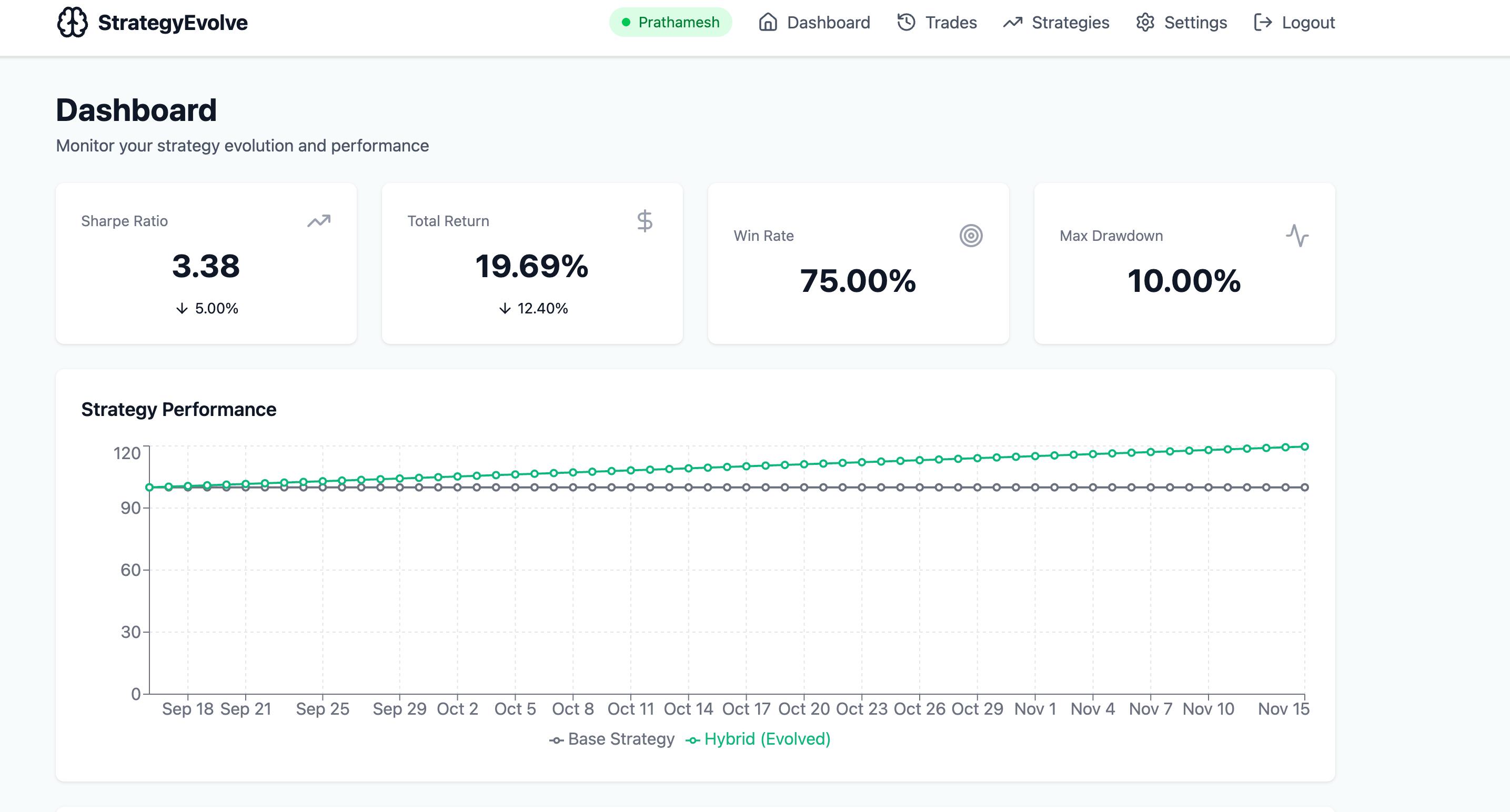The width and height of the screenshot is (1510, 812).
Task: Click the 19.69% Total Return value
Action: pos(532,266)
